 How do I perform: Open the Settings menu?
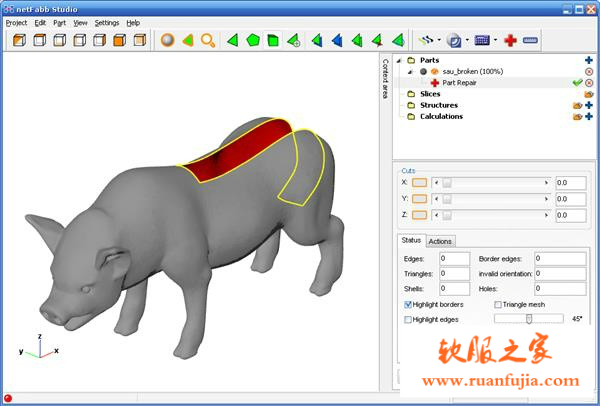pyautogui.click(x=107, y=23)
